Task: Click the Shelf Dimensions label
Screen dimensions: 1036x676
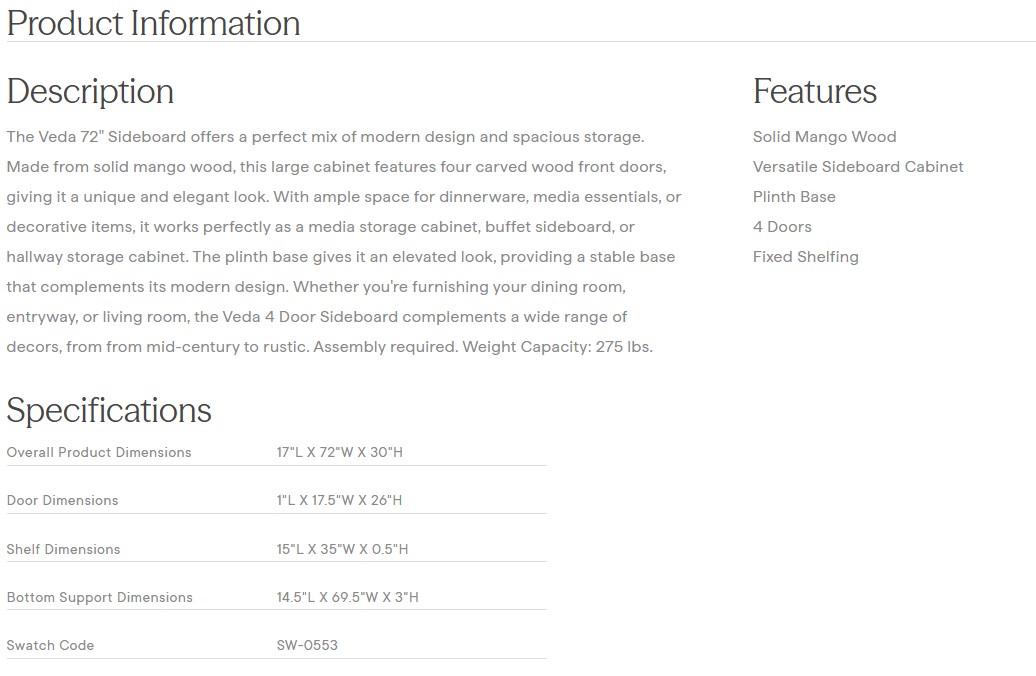Action: 63,549
